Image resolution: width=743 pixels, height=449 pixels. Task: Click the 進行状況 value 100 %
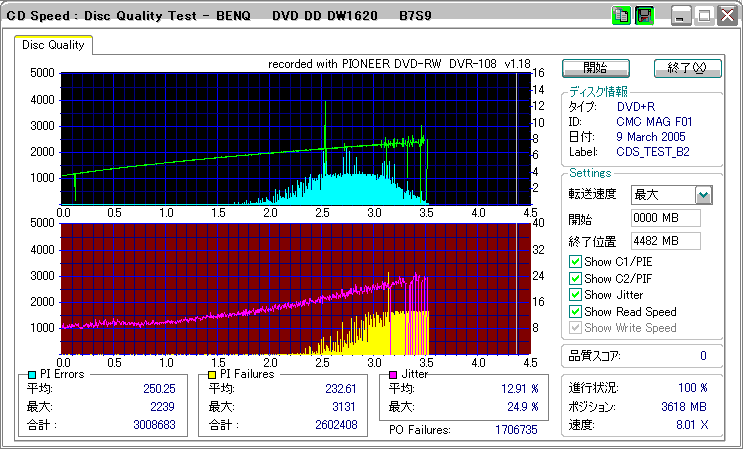click(x=693, y=388)
